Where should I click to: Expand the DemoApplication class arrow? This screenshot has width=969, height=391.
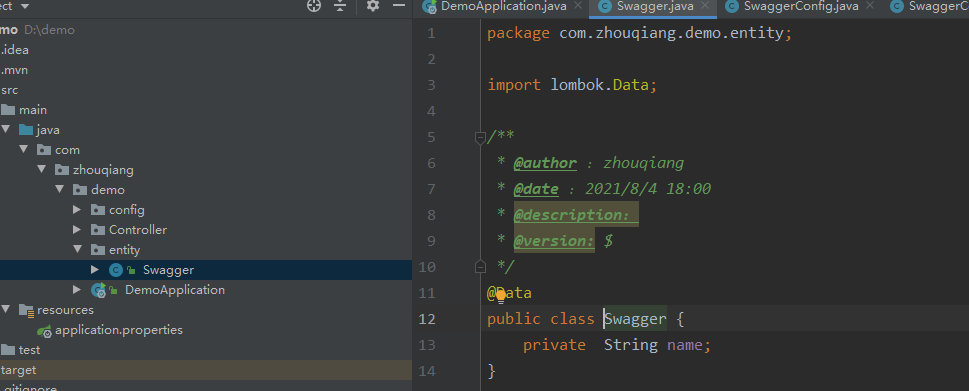[77, 289]
